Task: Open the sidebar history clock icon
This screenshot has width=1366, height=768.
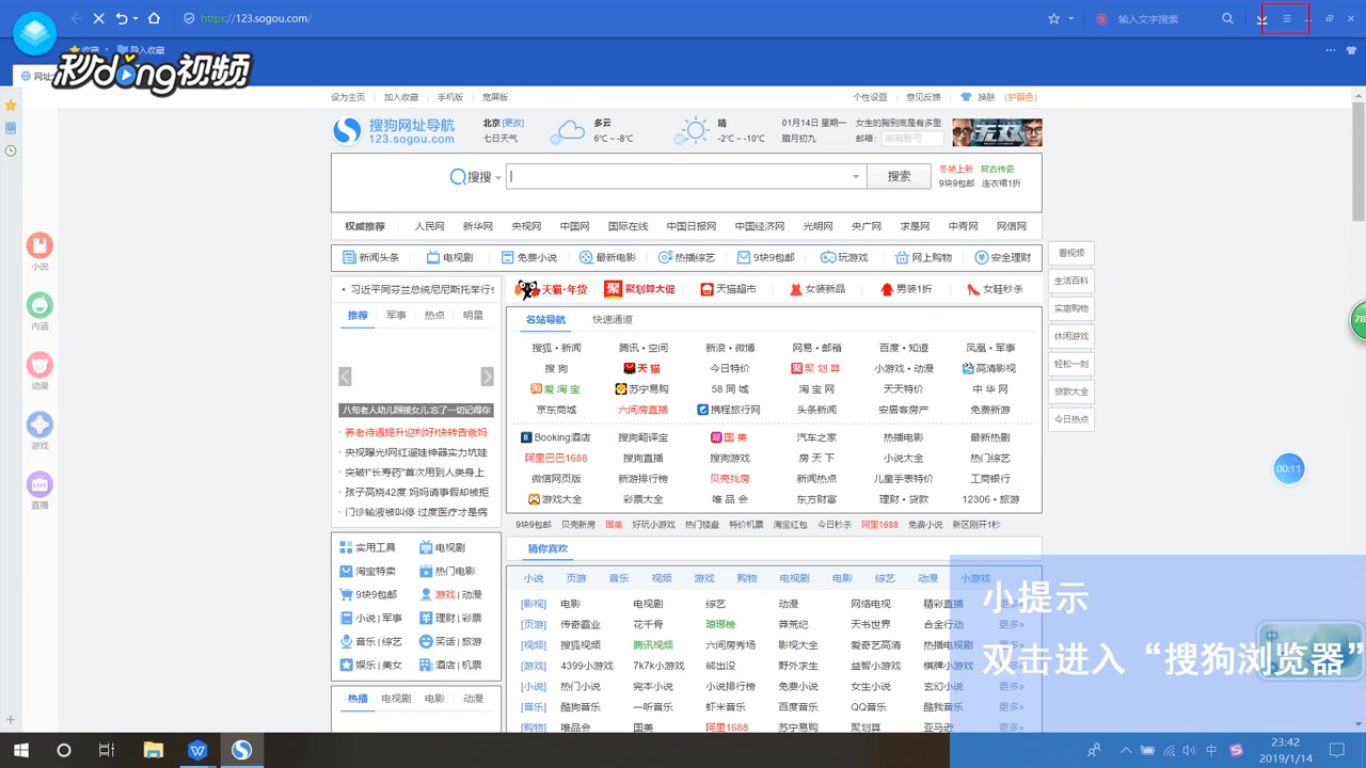Action: pos(10,151)
